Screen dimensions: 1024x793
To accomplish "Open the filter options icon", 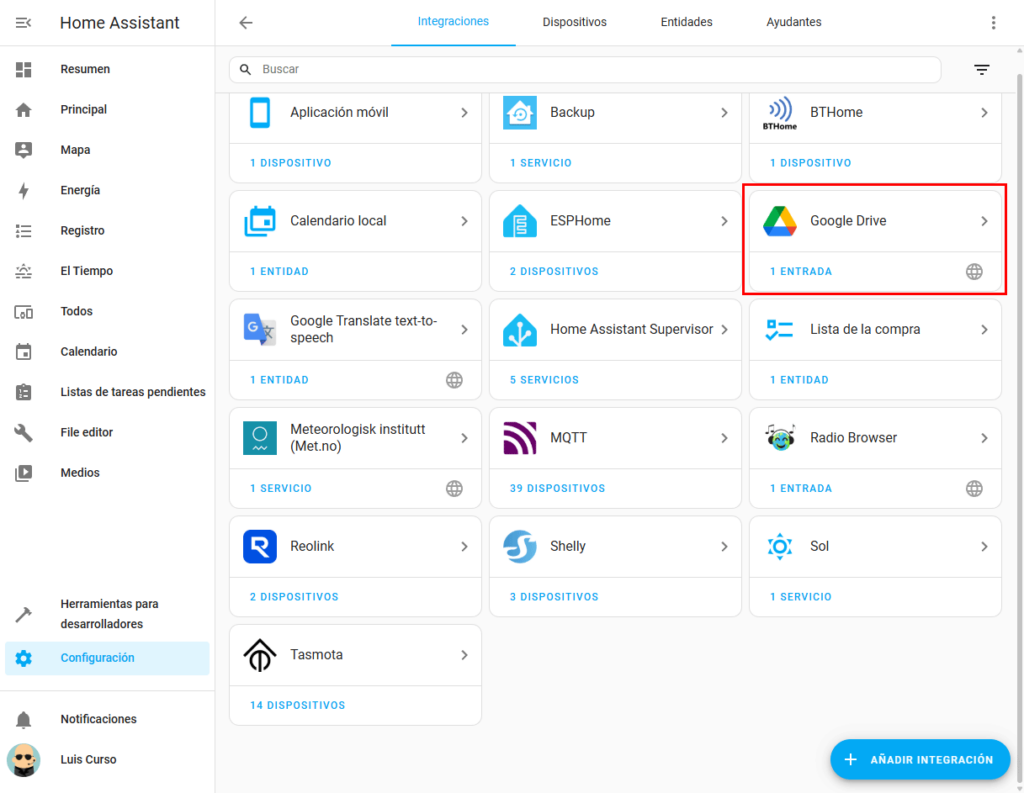I will 982,69.
